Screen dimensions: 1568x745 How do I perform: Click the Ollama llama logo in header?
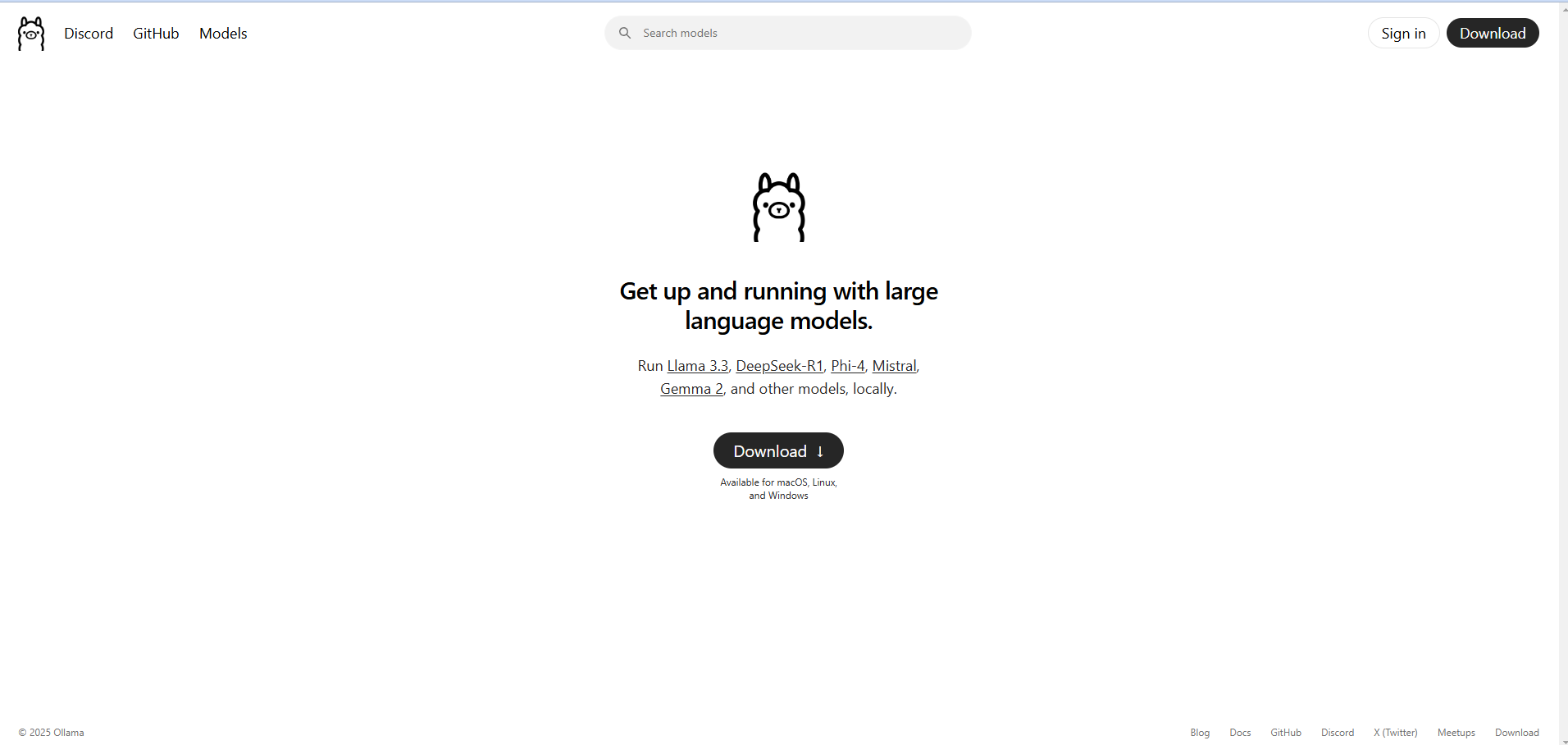point(31,34)
